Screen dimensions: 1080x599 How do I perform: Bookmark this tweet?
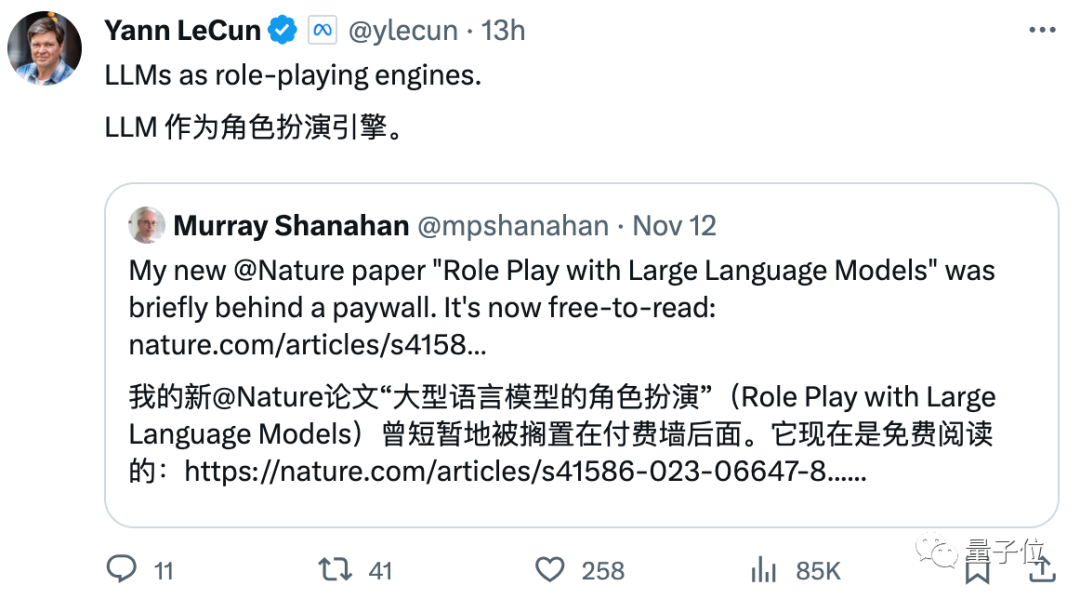pos(976,569)
